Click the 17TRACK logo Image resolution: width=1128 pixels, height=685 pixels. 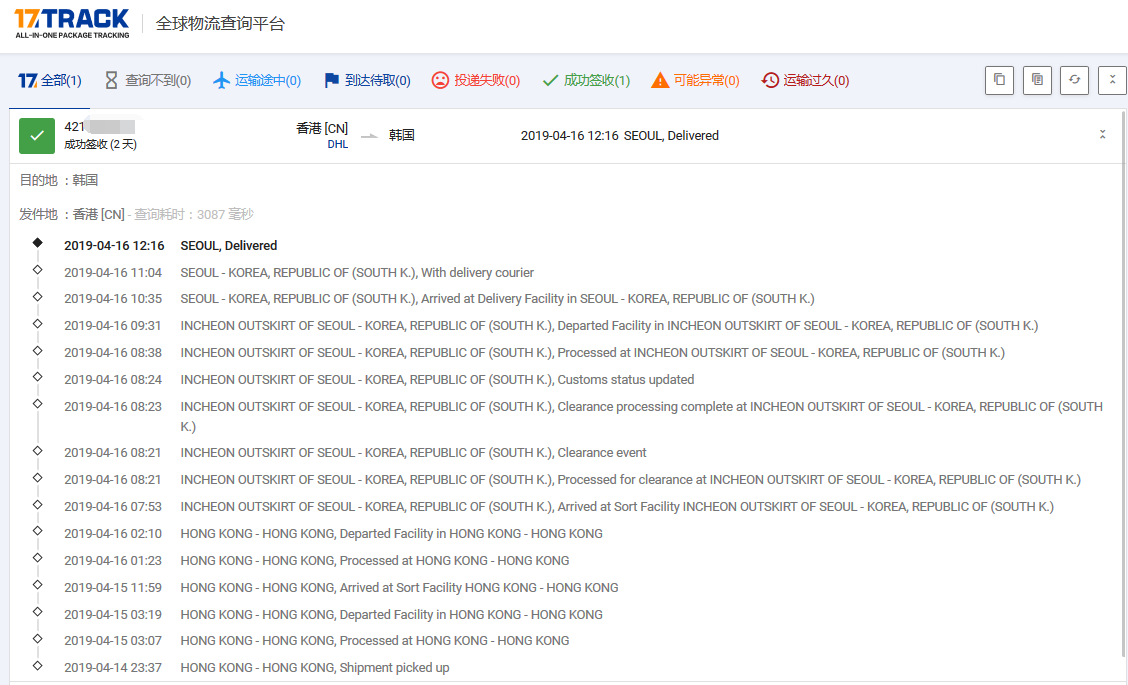[72, 23]
